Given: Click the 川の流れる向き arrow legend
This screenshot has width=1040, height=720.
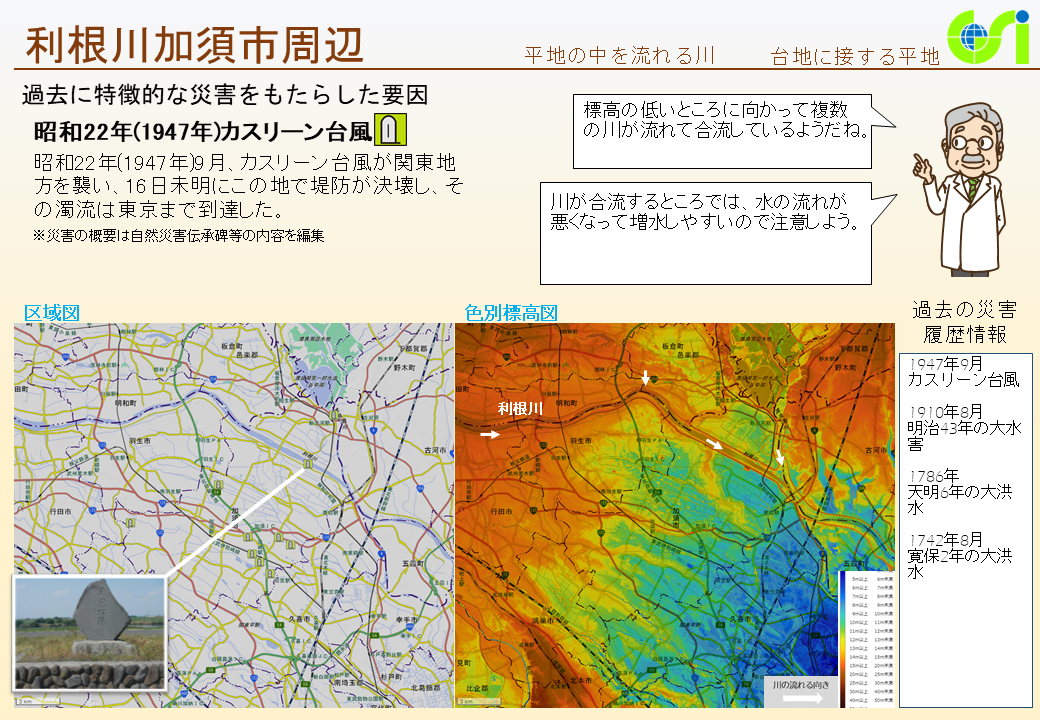Looking at the screenshot, I should (802, 691).
